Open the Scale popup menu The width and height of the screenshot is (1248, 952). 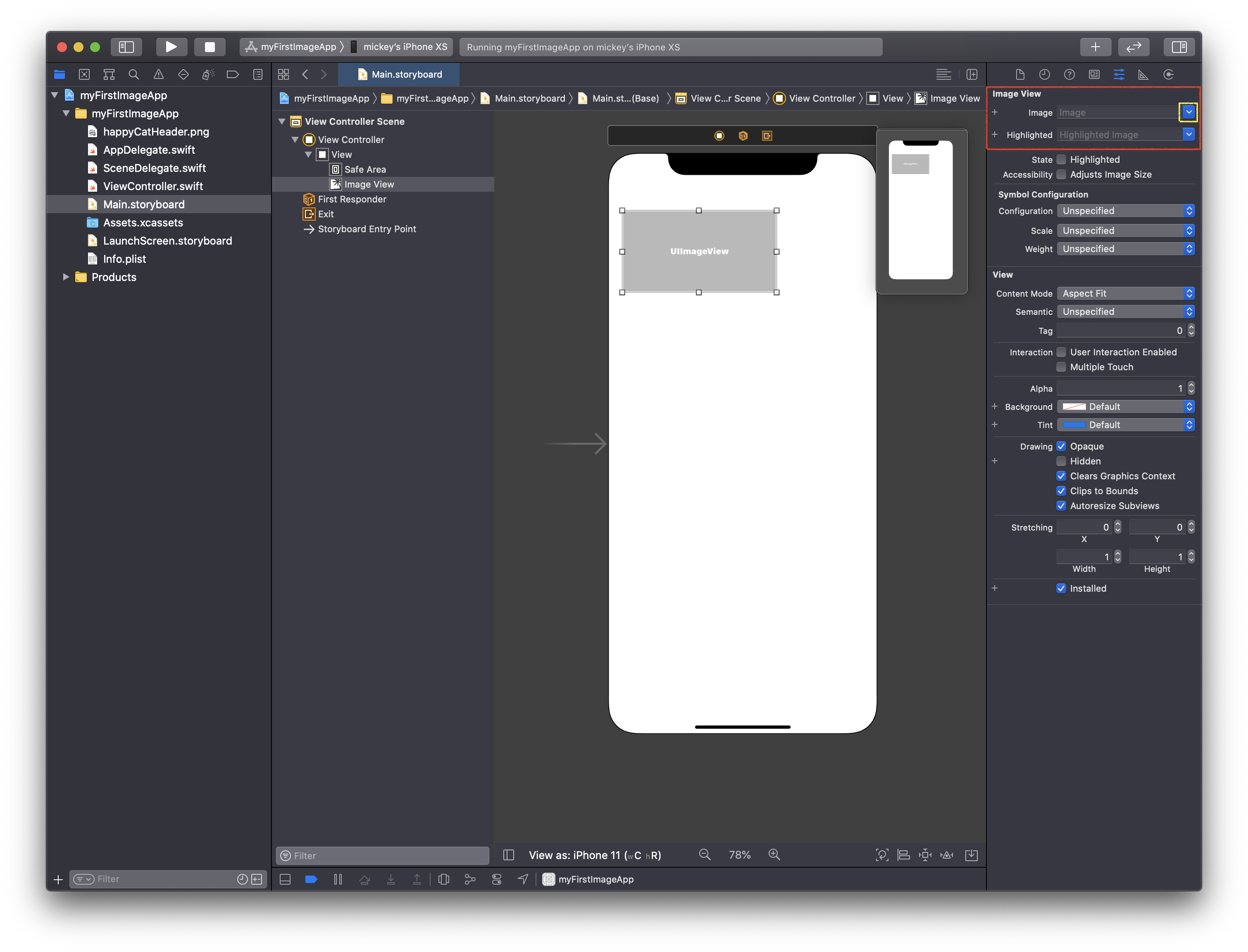(1126, 231)
